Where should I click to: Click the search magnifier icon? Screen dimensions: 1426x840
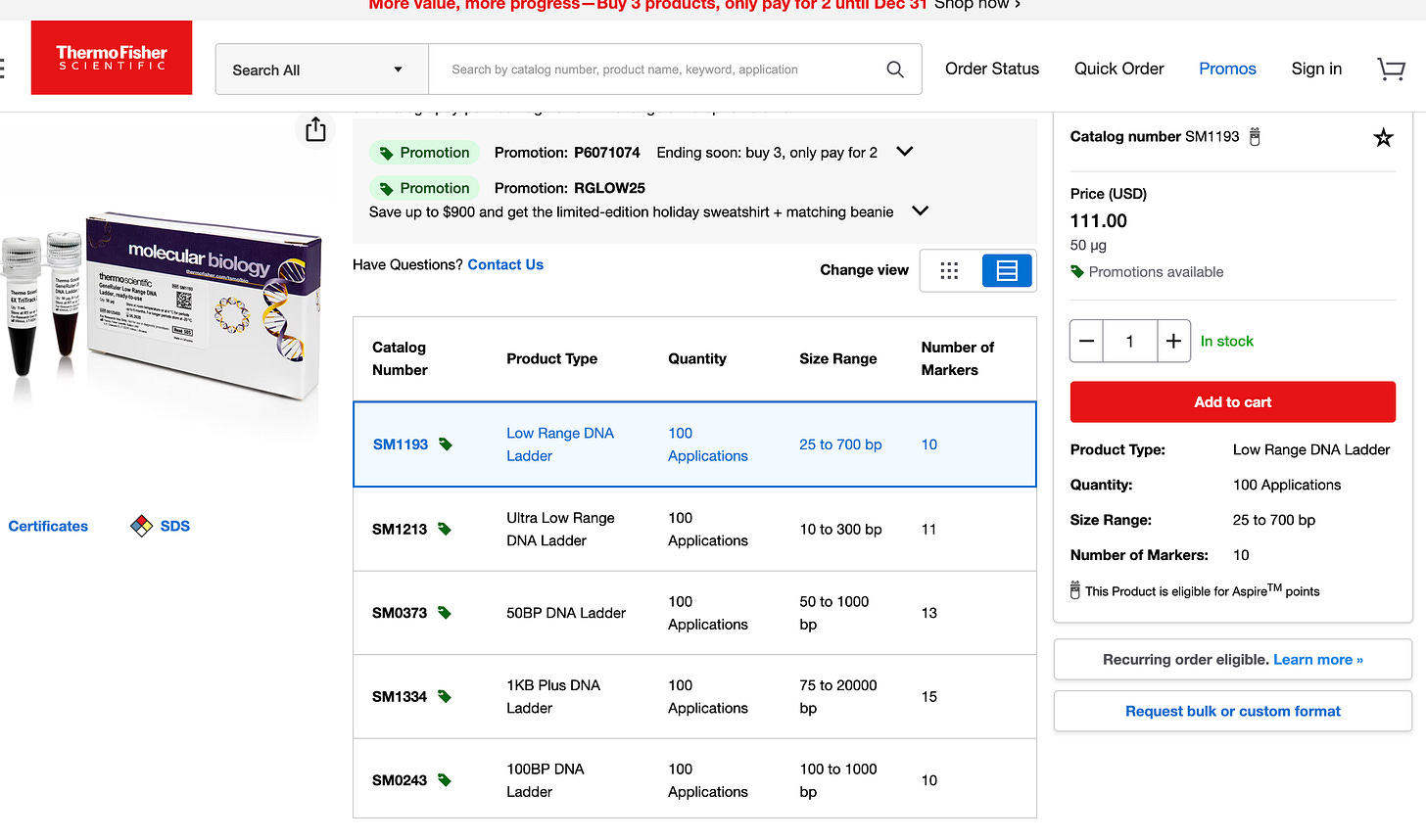tap(895, 70)
